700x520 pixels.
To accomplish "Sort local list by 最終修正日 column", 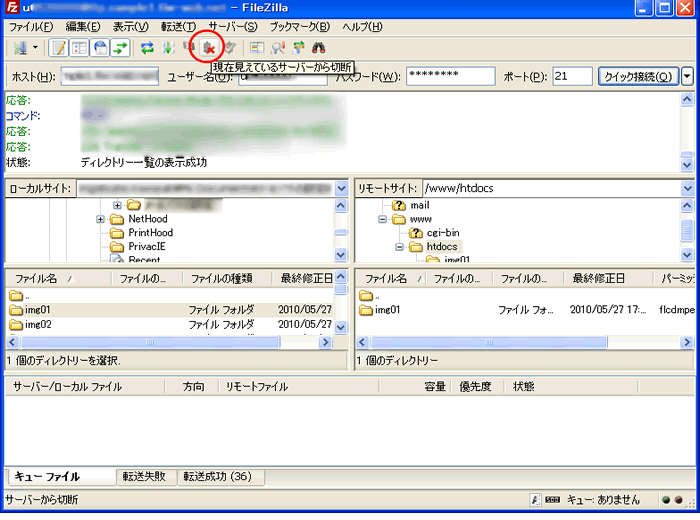I will (304, 279).
